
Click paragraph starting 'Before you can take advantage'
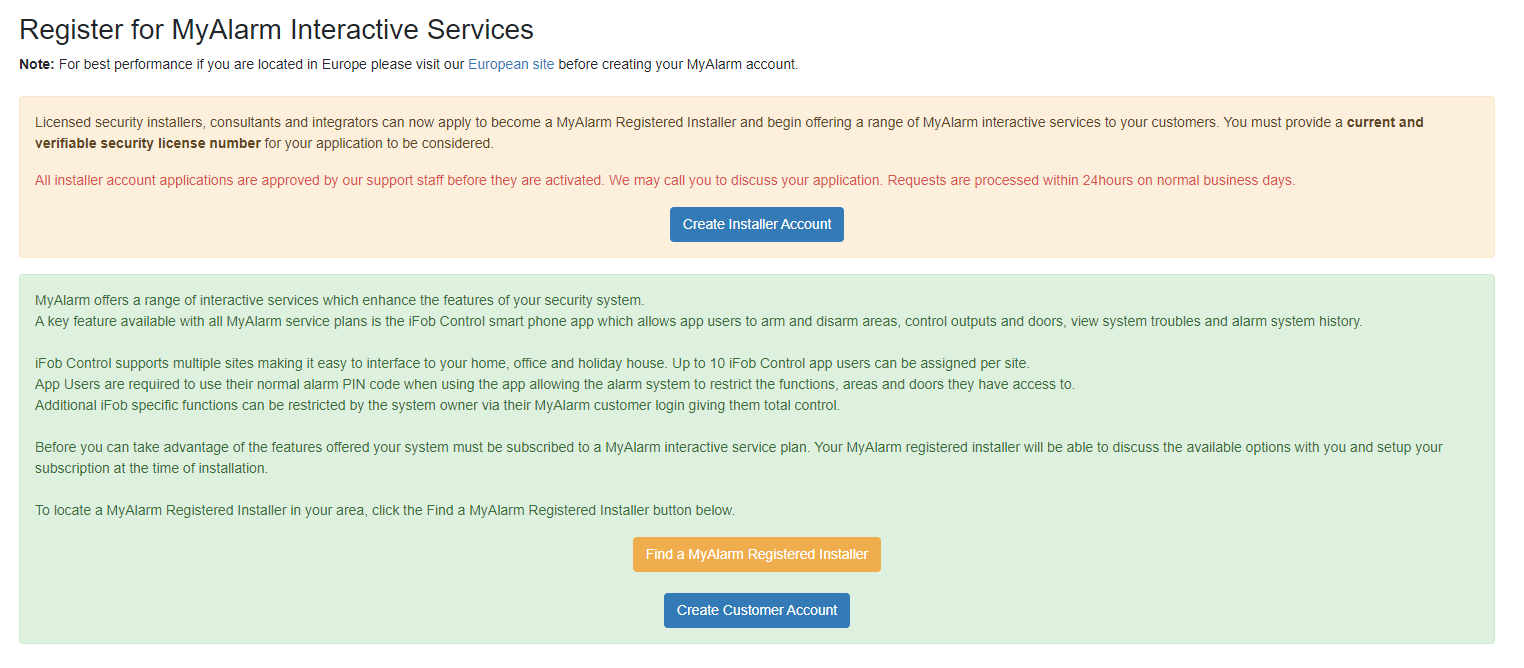(x=739, y=457)
